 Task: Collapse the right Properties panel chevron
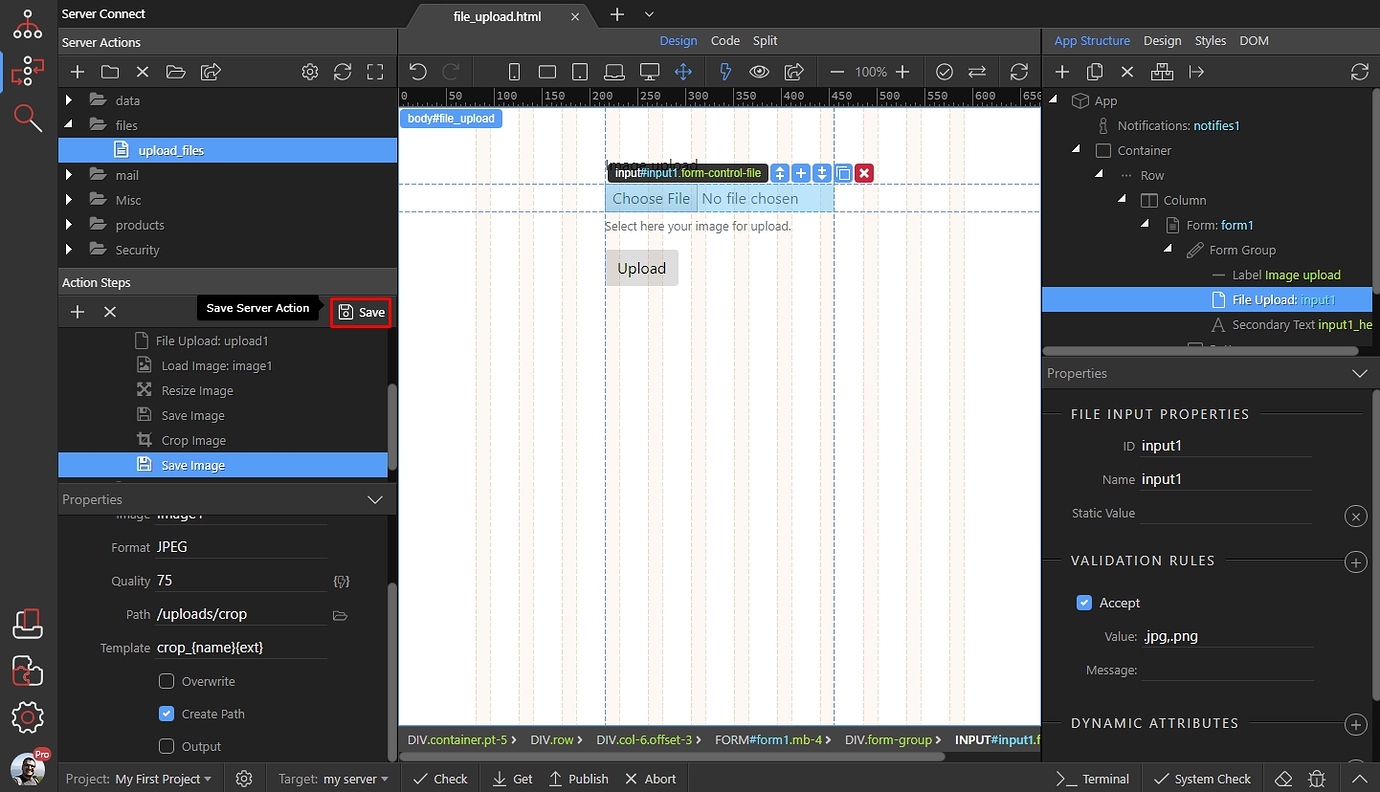[x=1359, y=373]
